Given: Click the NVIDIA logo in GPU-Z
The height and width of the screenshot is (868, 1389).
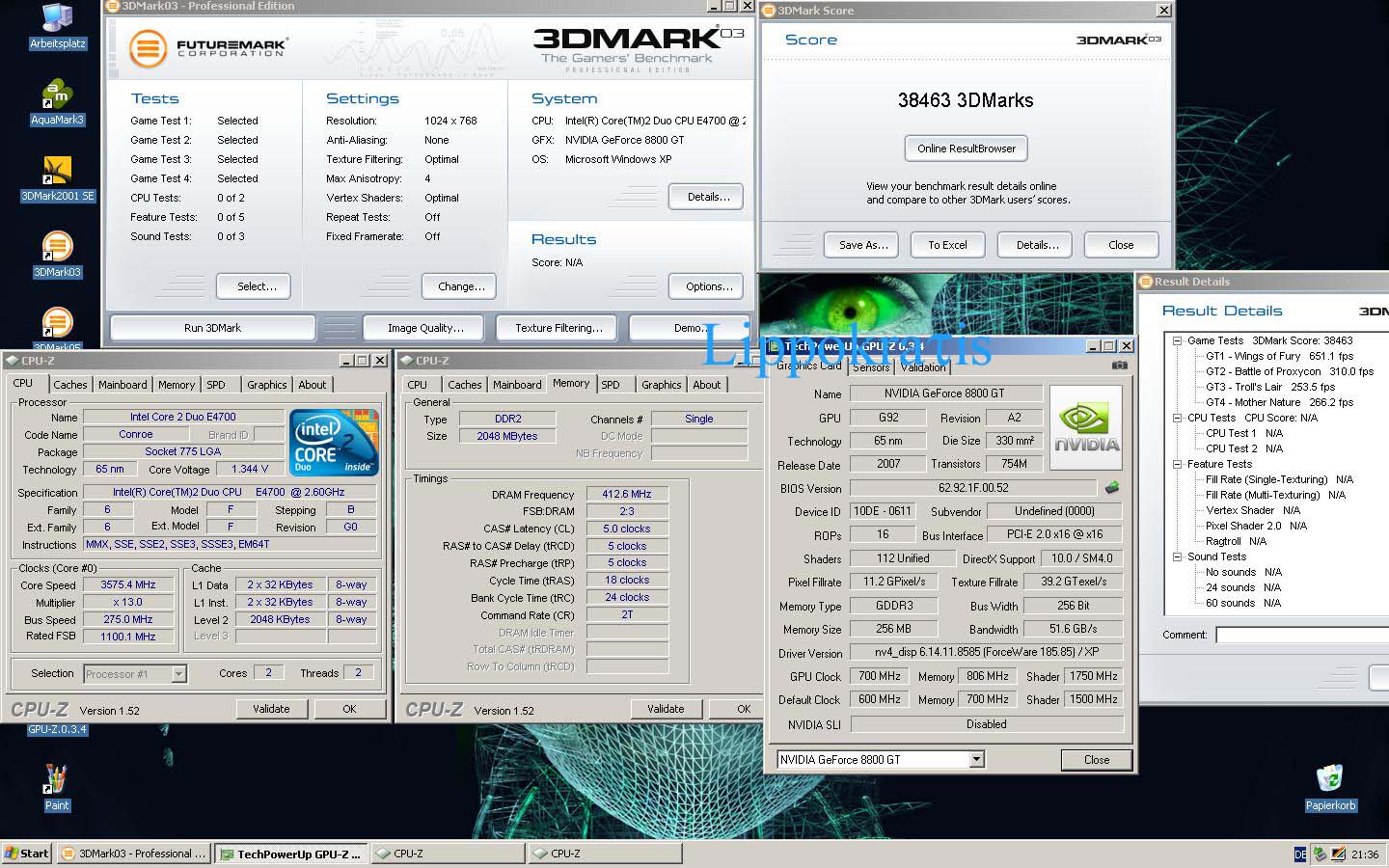Looking at the screenshot, I should pos(1085,428).
